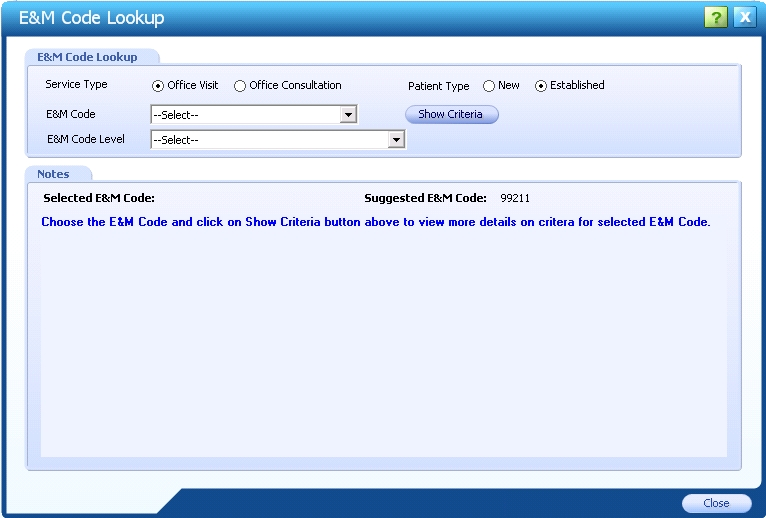Click the E&M Code Lookup window title
This screenshot has width=766, height=518.
[x=91, y=18]
